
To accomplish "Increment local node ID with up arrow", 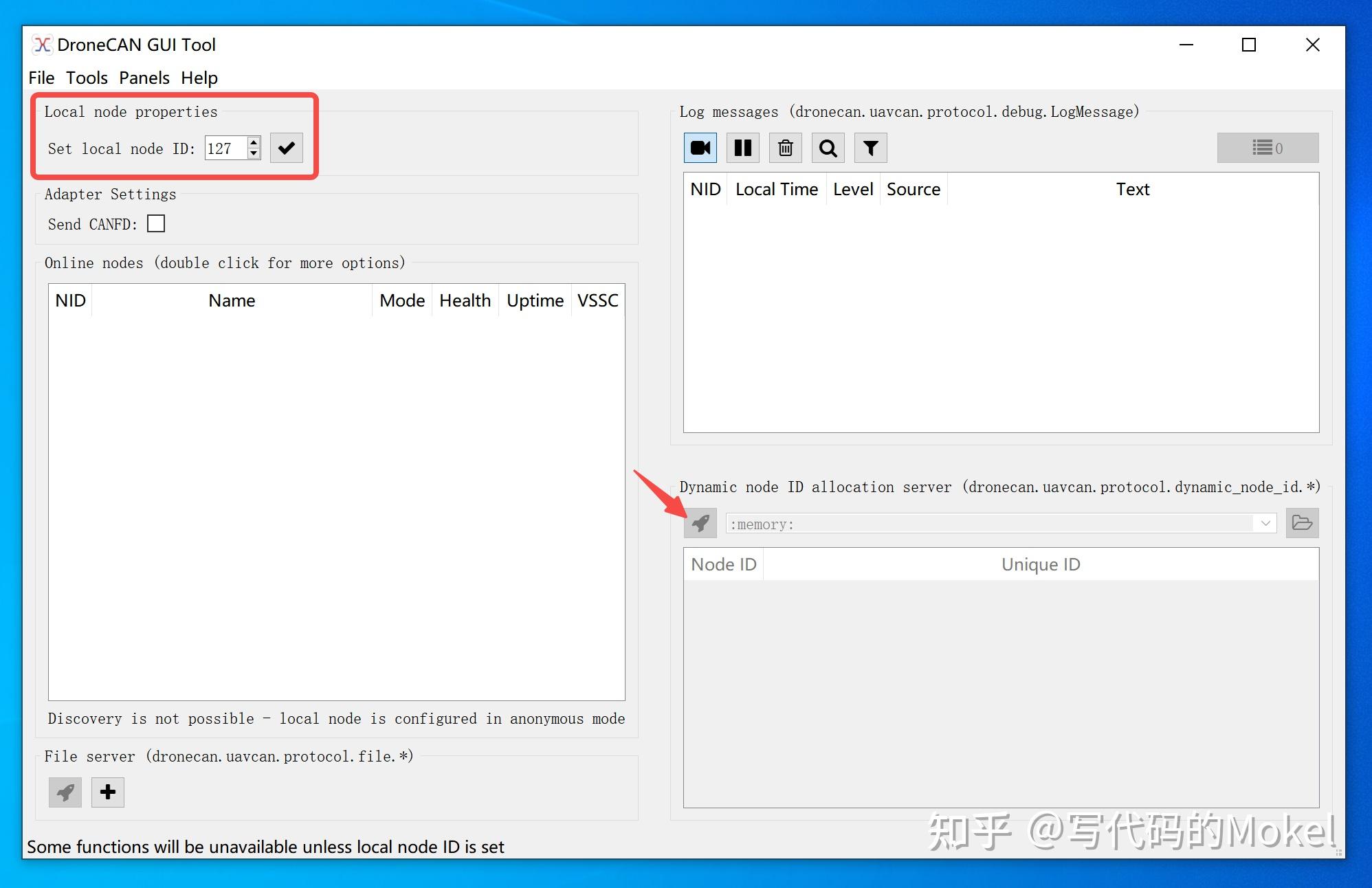I will pos(254,142).
